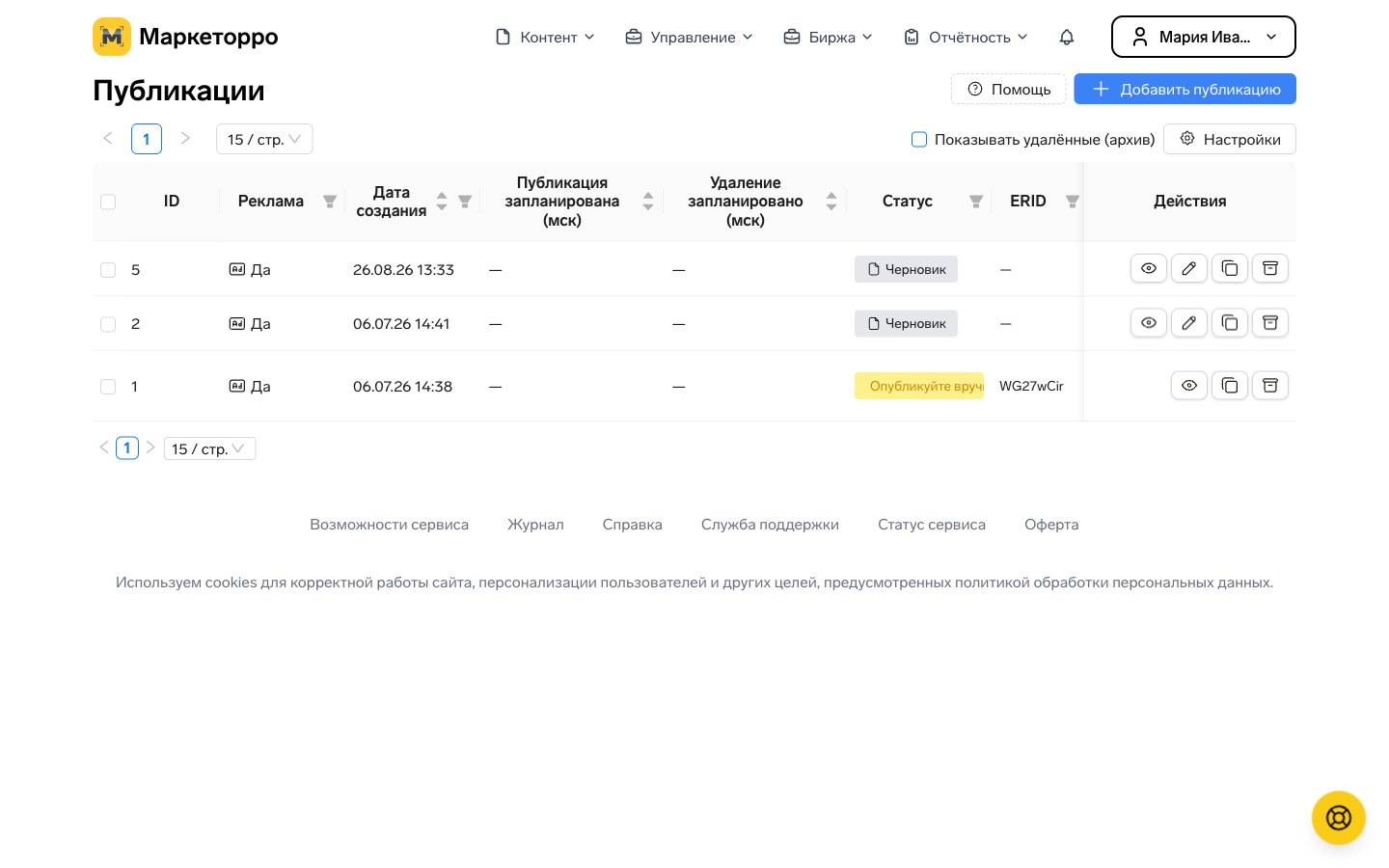
Task: Open Служба поддержки footer link
Action: [x=770, y=525]
